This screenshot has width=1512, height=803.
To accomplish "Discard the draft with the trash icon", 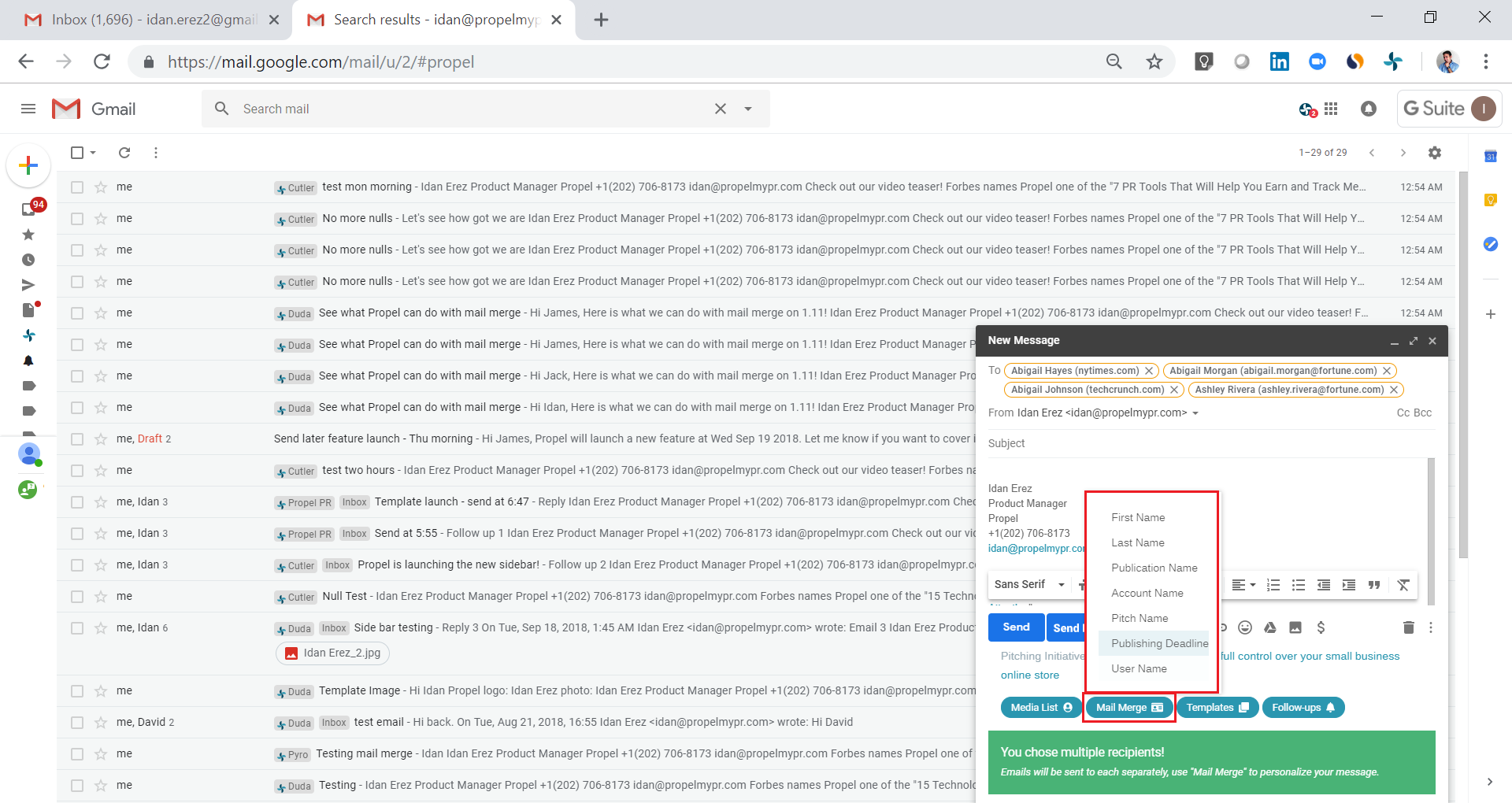I will [x=1409, y=627].
